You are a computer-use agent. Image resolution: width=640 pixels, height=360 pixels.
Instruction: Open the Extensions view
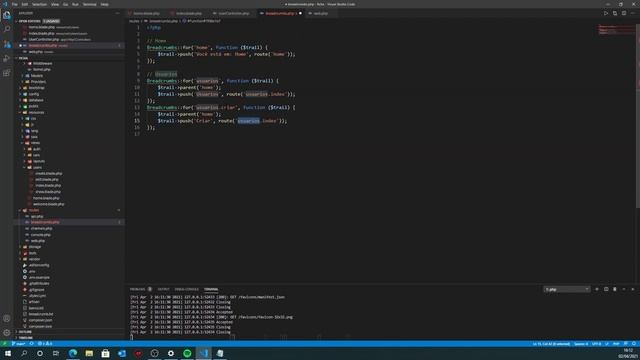click(7, 73)
